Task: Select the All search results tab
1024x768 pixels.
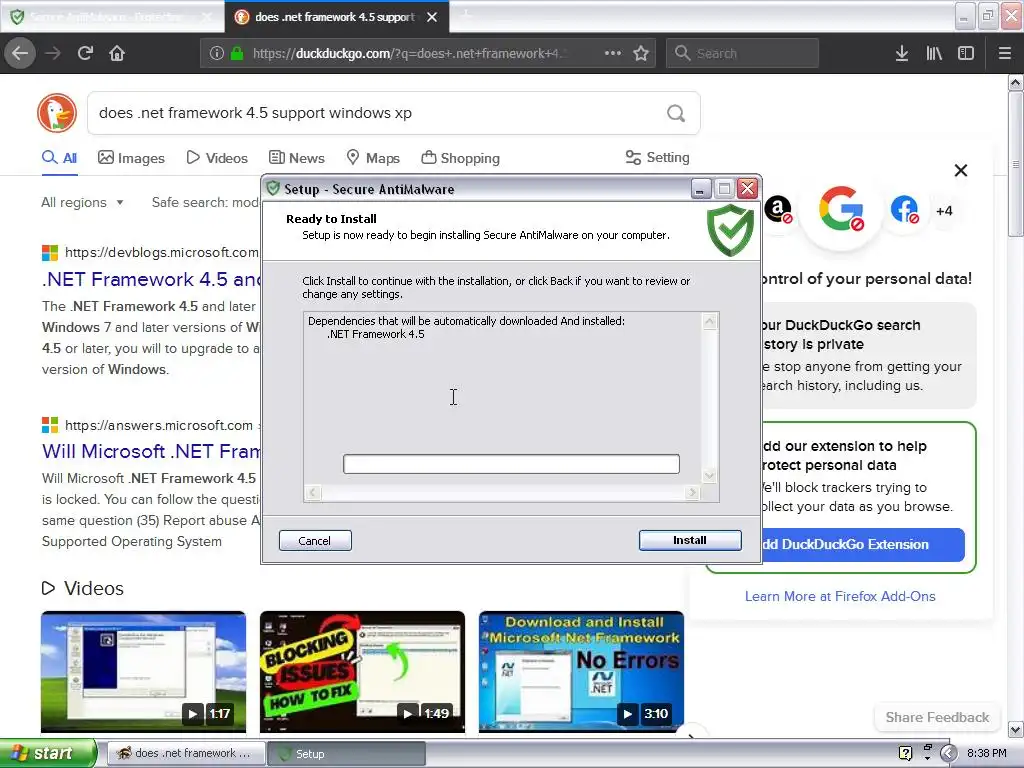Action: (59, 157)
